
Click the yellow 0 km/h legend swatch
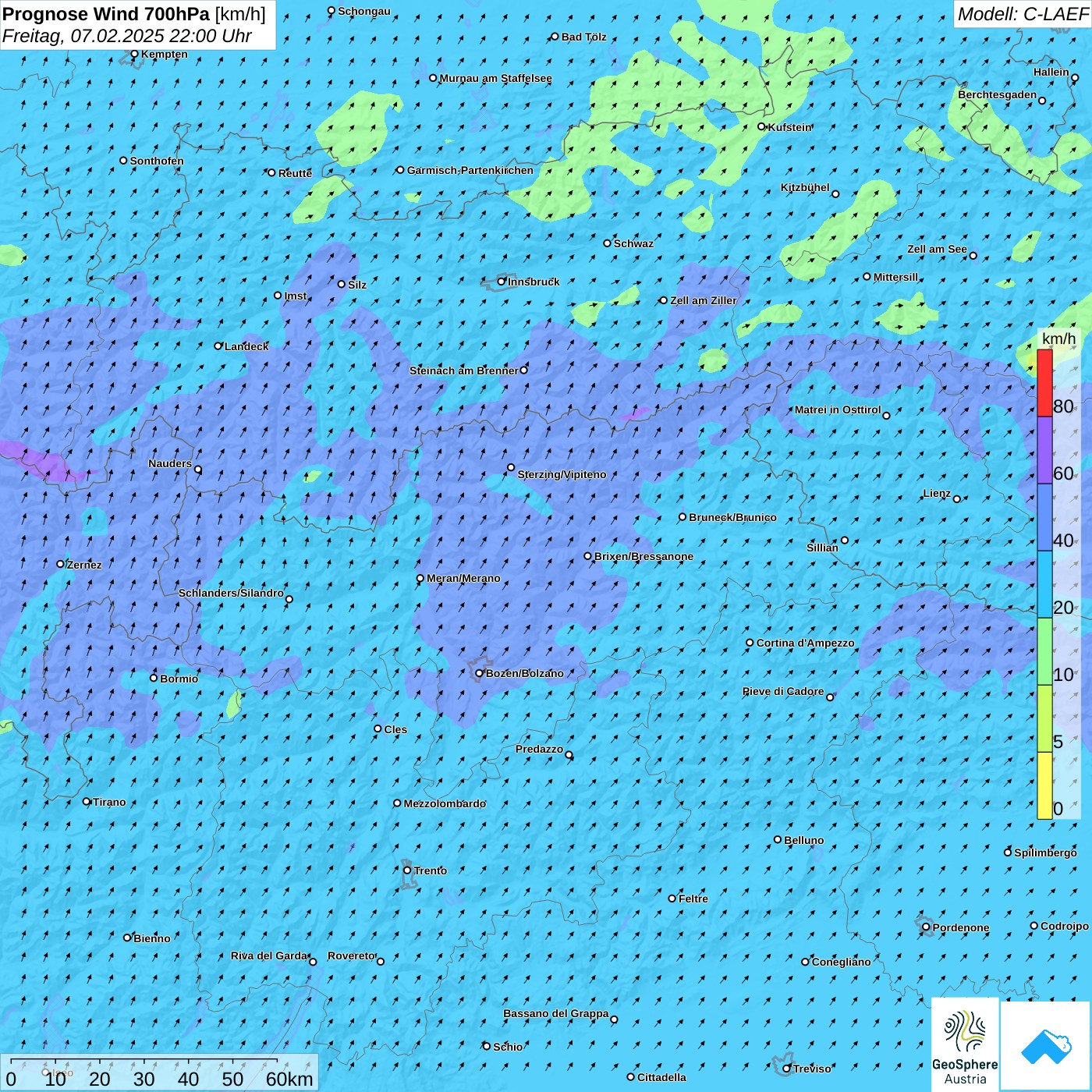1044,785
